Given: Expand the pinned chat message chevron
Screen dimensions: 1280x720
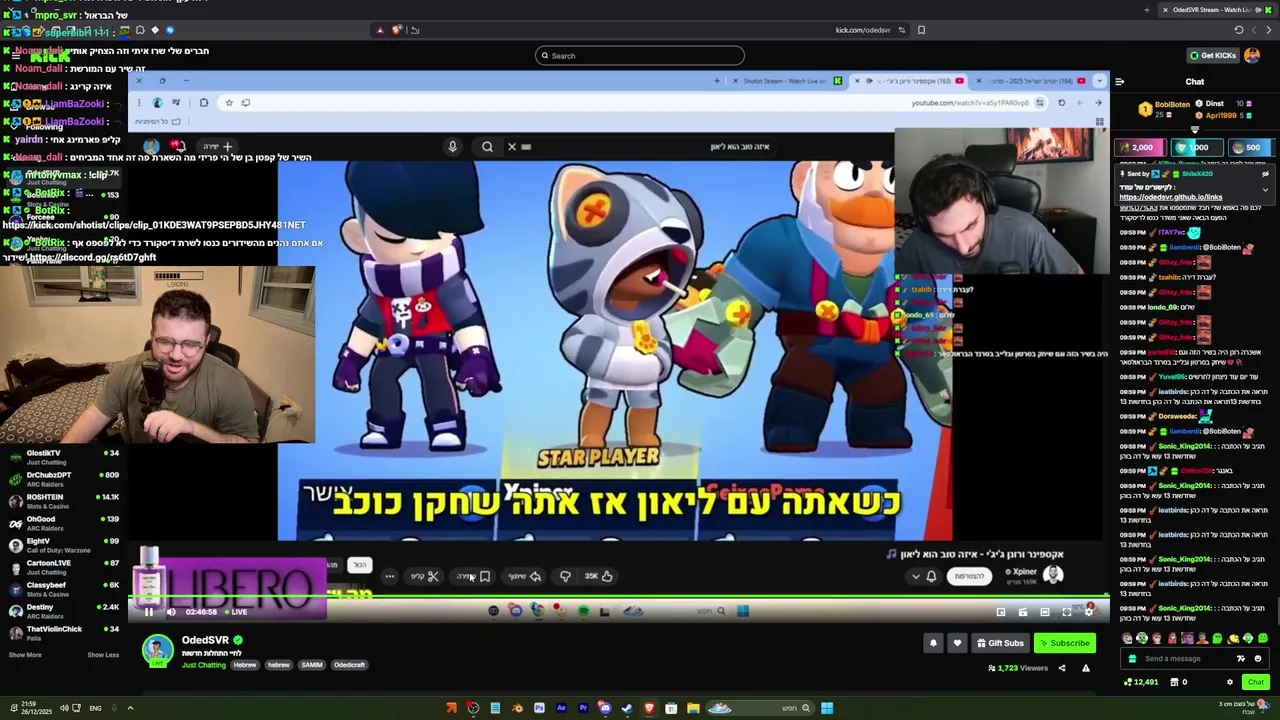Looking at the screenshot, I should coord(1265,190).
